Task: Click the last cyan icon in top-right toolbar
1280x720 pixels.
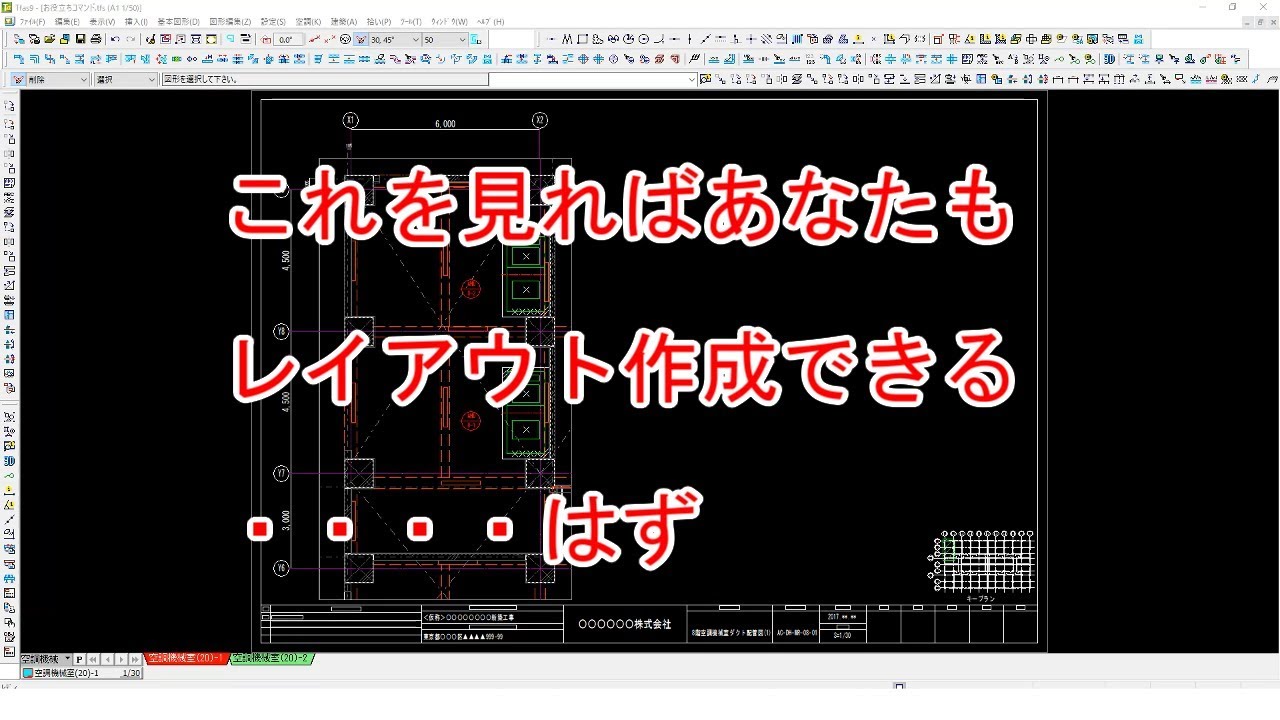Action: point(1138,39)
